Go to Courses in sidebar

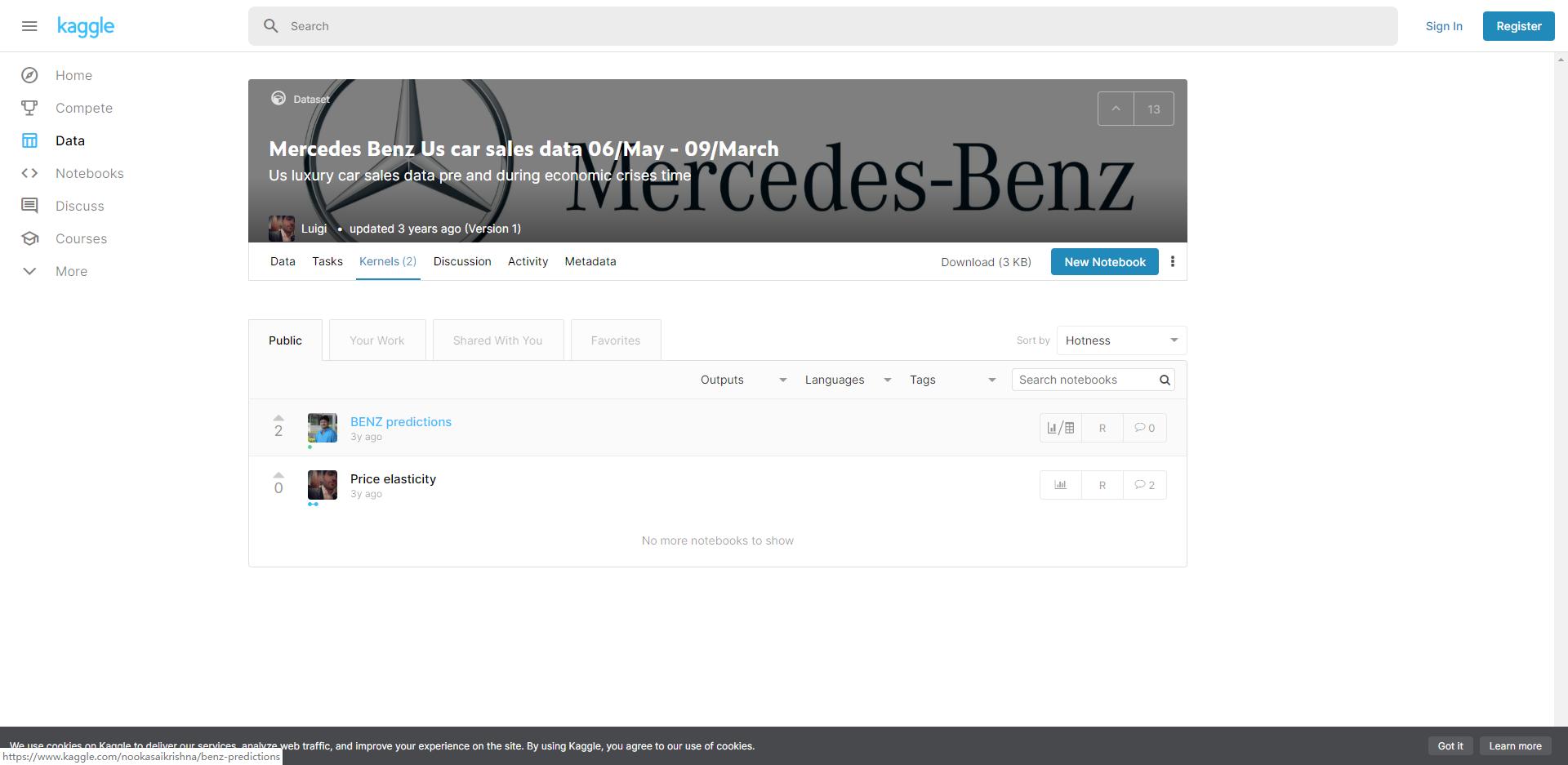click(82, 238)
